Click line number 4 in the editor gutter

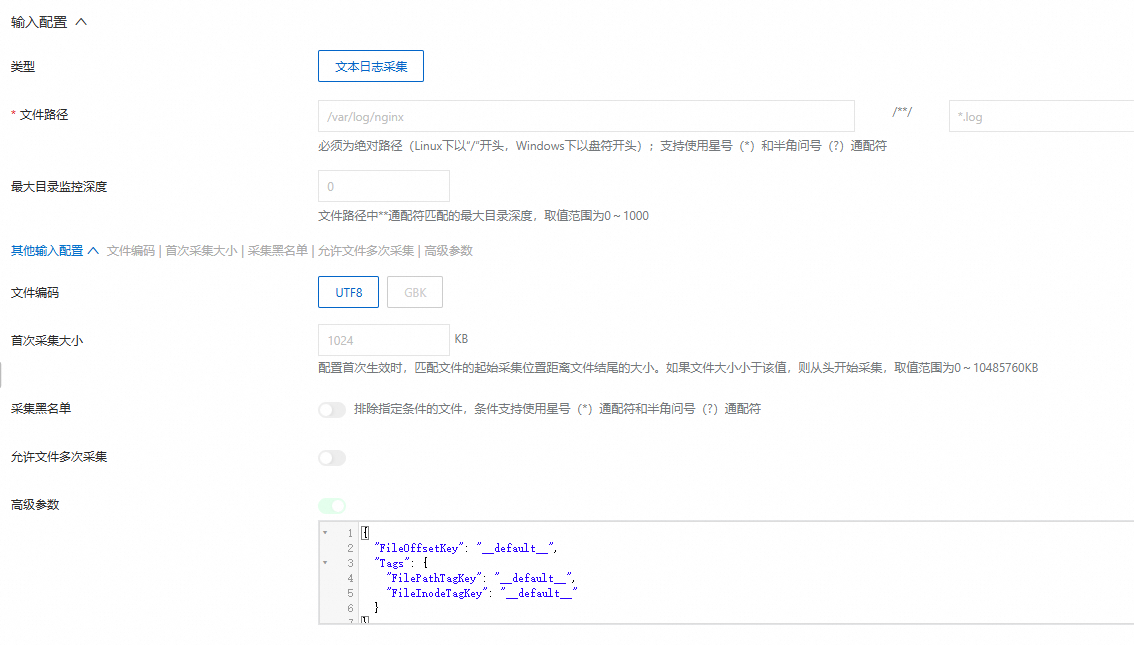pos(347,577)
